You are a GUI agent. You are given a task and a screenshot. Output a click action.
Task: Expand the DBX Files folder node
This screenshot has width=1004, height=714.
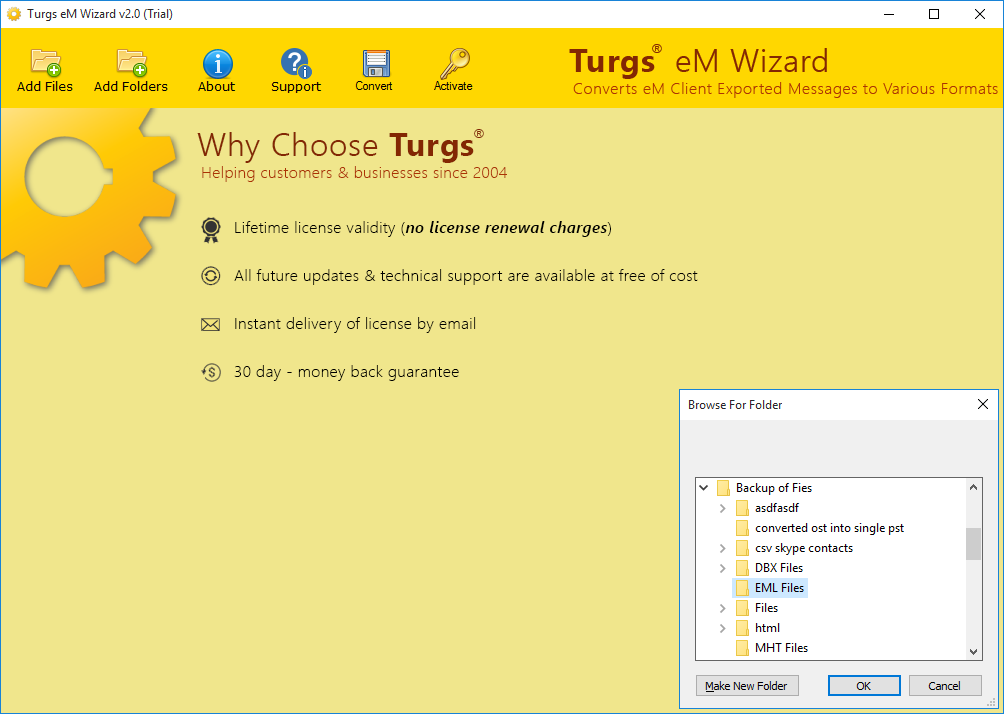[723, 568]
